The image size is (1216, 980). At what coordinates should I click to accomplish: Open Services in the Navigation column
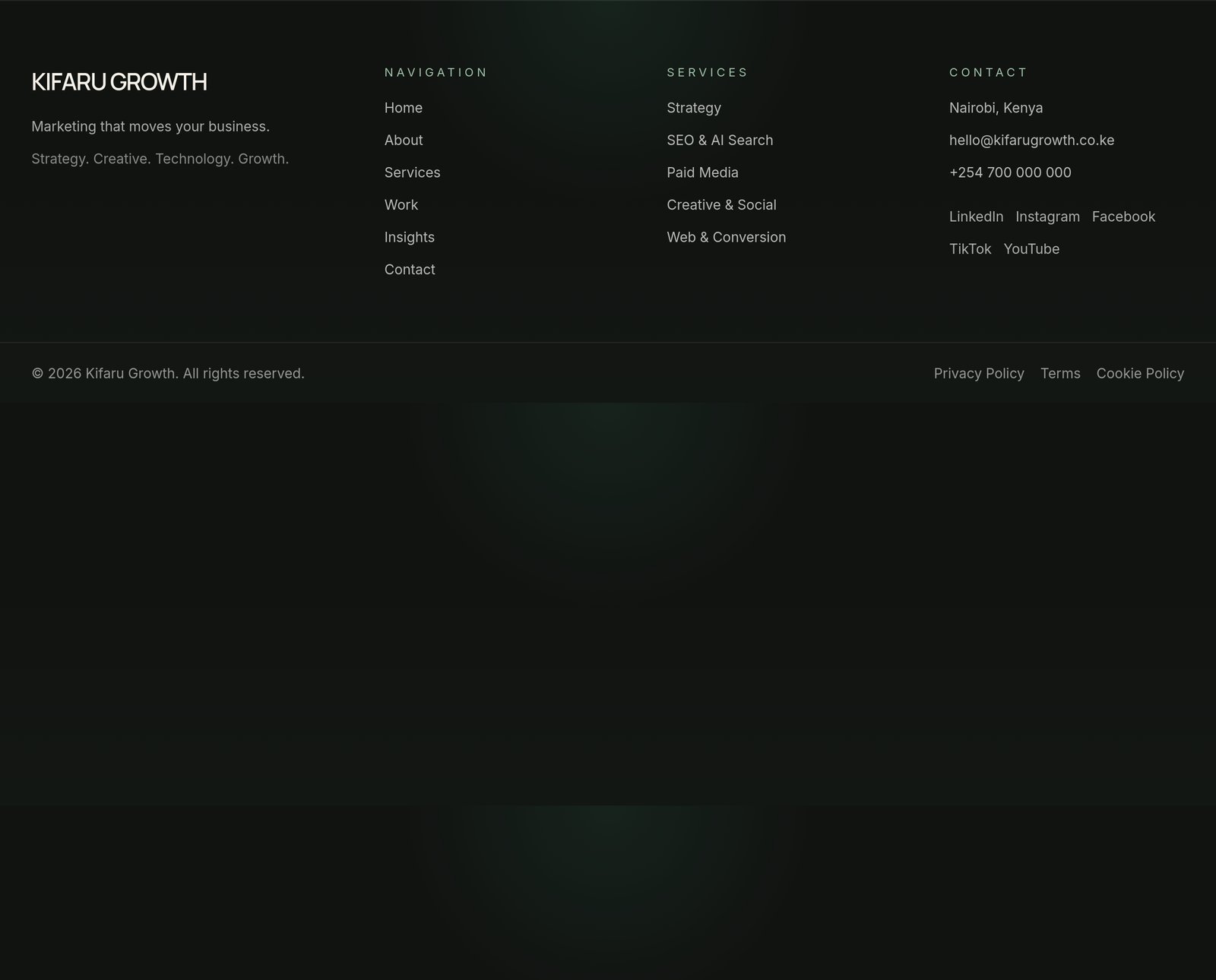point(413,172)
